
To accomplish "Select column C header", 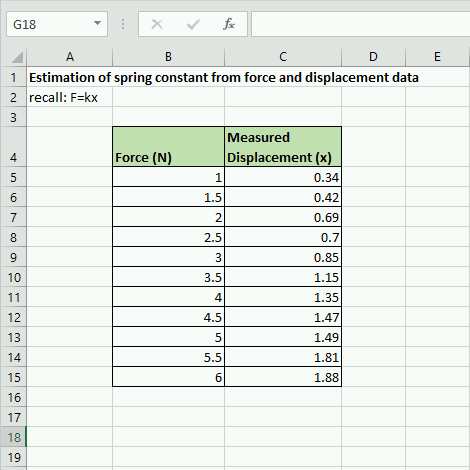I will click(x=283, y=57).
